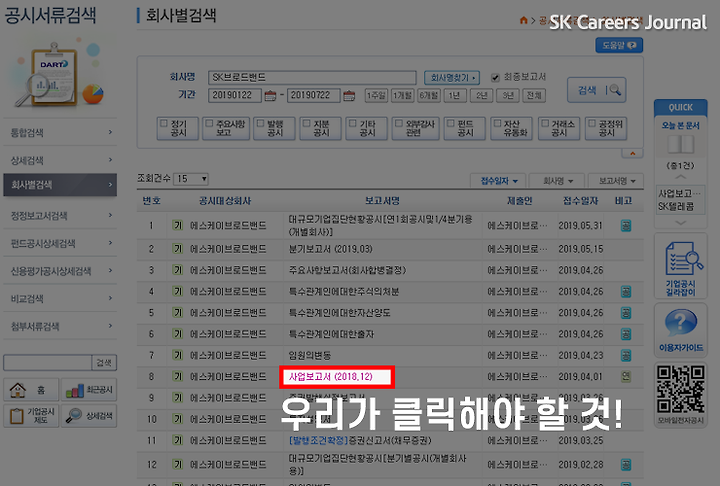Click 비고 icon for 특수관계인에대한출자
Viewport: 720px width, 486px height.
coord(625,334)
